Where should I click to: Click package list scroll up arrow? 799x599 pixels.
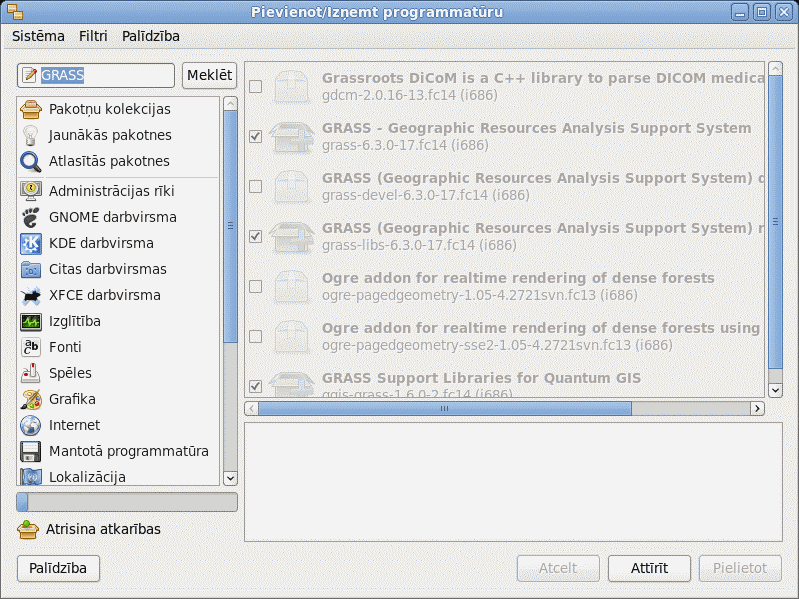[776, 69]
